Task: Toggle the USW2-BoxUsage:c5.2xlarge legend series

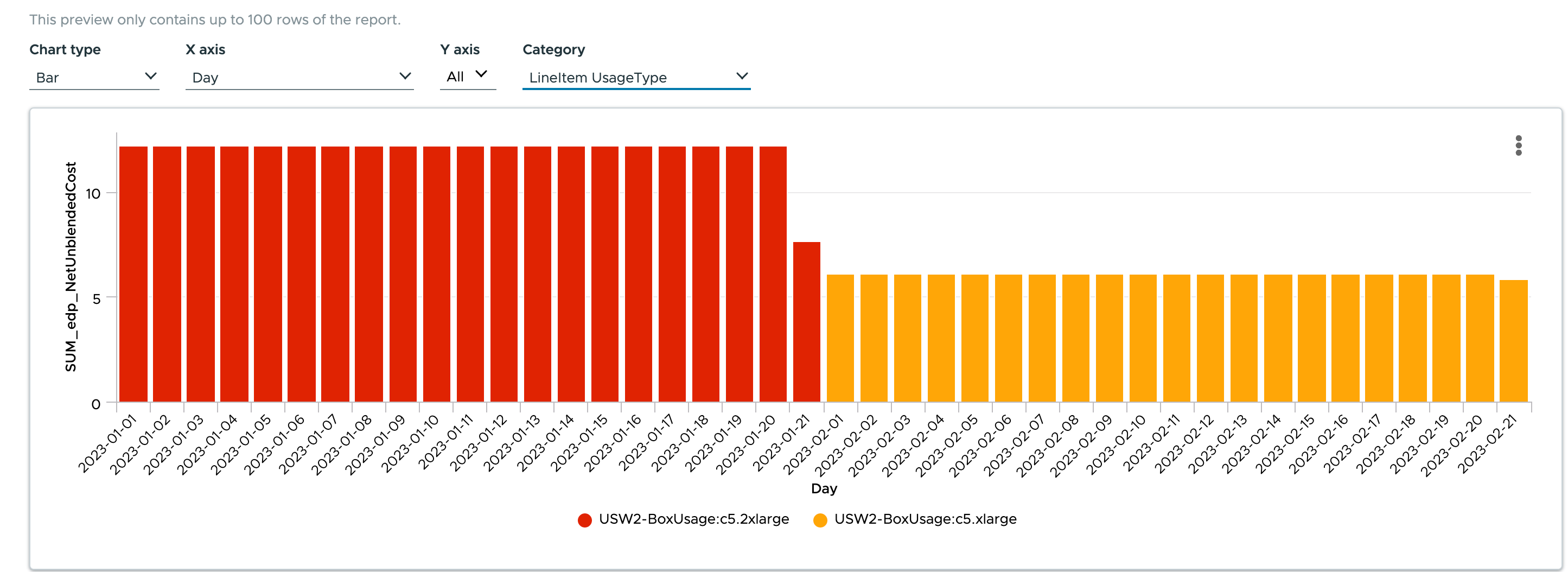Action: coord(683,519)
